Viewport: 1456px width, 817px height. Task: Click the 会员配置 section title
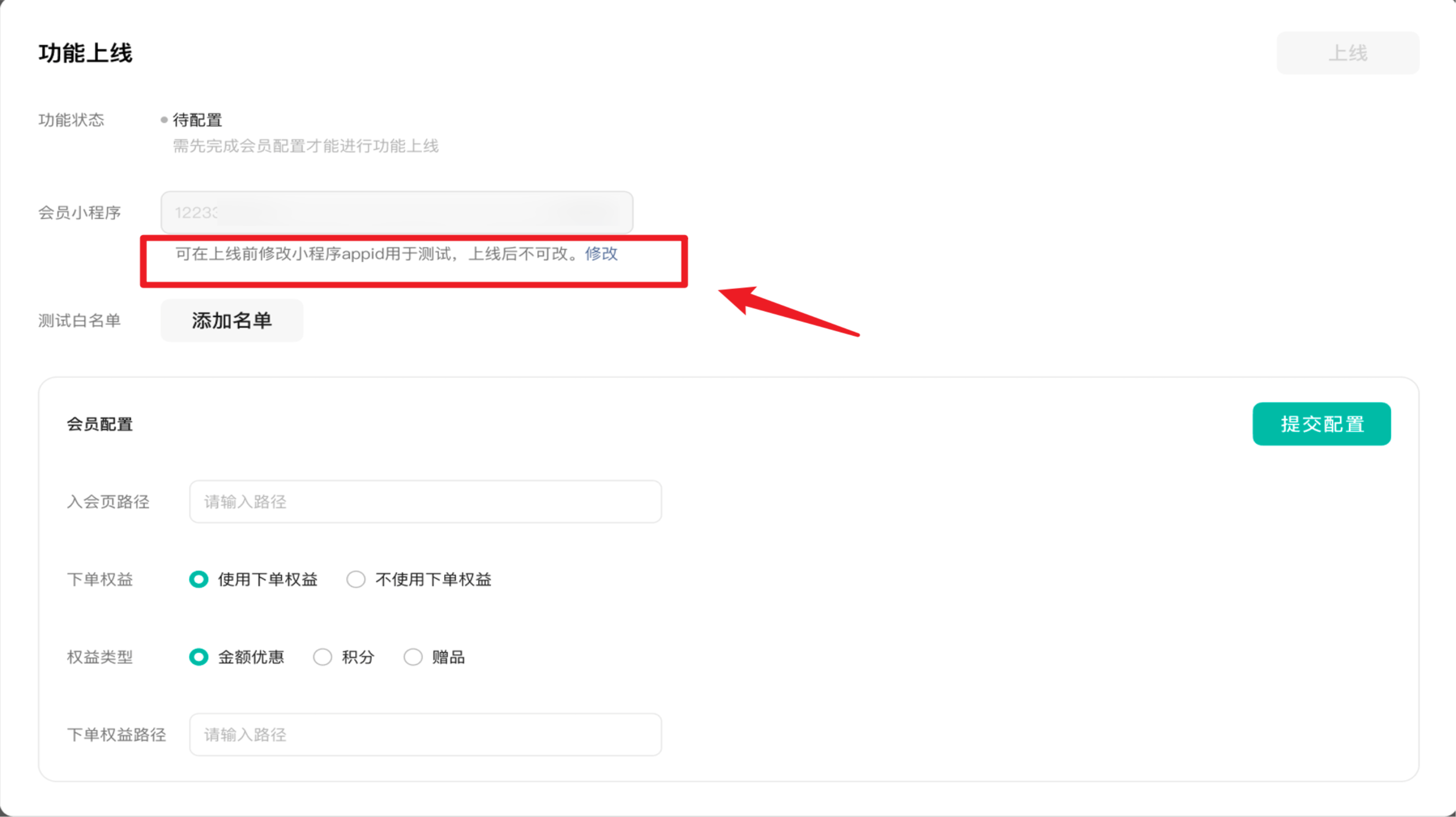(100, 424)
